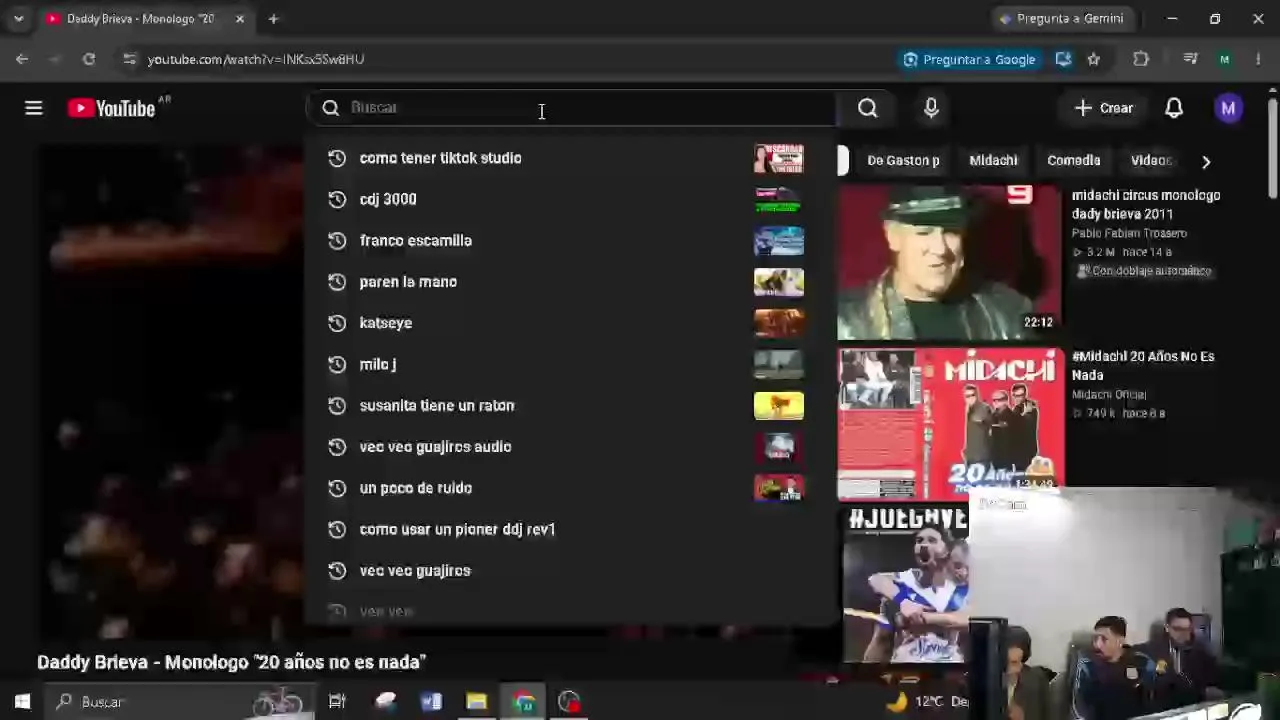Close the Daddy Brieva tab
Viewport: 1280px width, 720px height.
[x=240, y=18]
